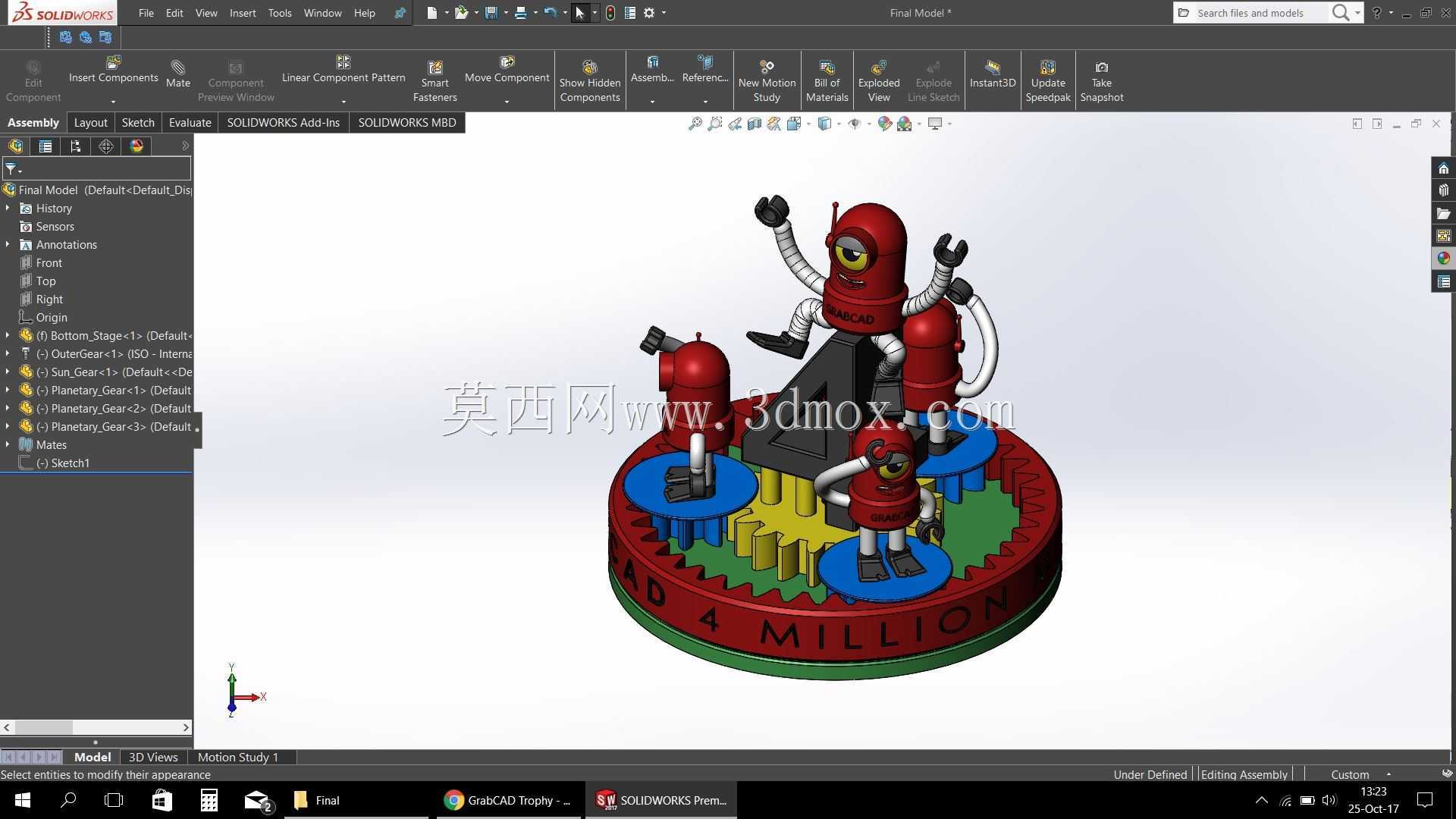Switch to the SOLIDWORKS Add-Ins tab

[x=283, y=123]
